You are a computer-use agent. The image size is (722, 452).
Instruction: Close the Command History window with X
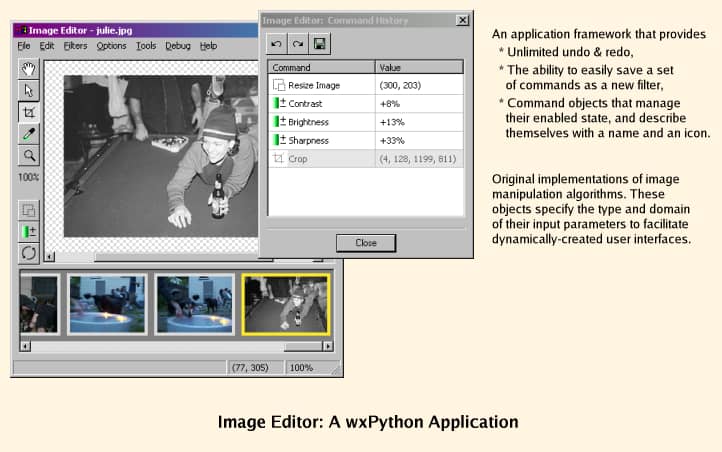click(462, 20)
